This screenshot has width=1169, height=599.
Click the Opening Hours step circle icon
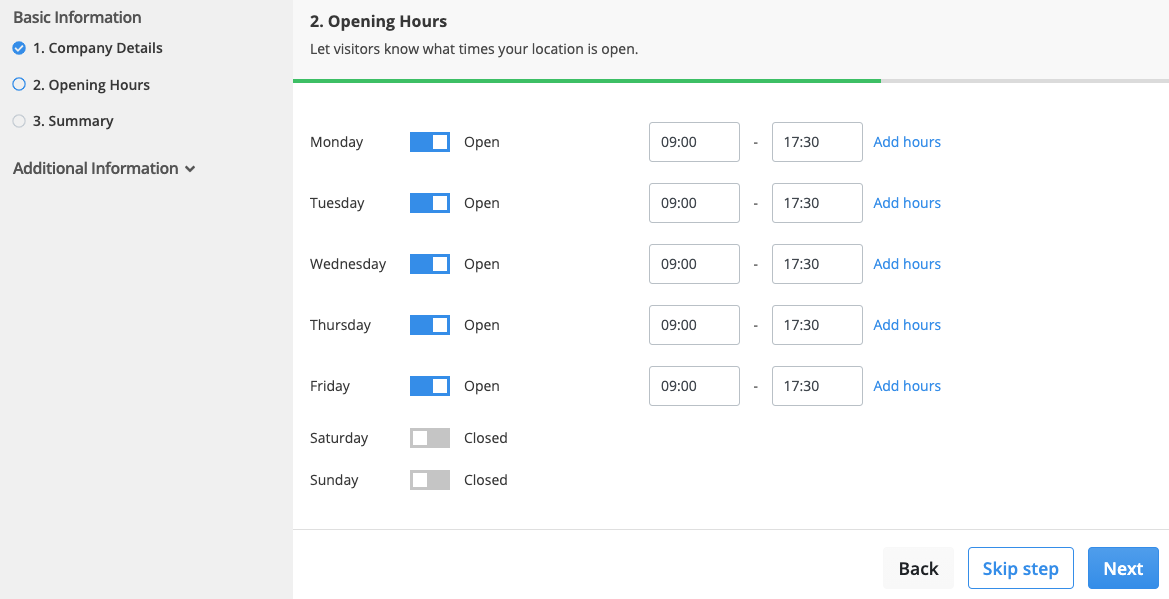(x=19, y=84)
